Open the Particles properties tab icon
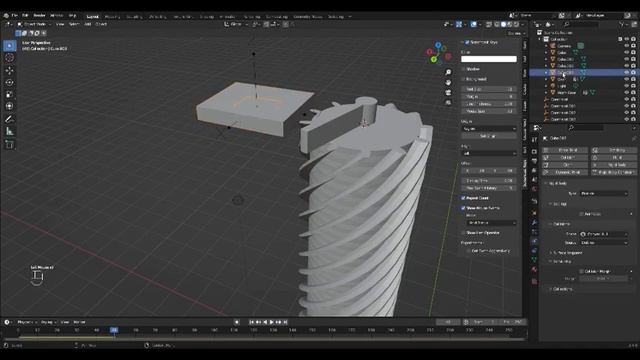The width and height of the screenshot is (640, 360). click(x=534, y=232)
